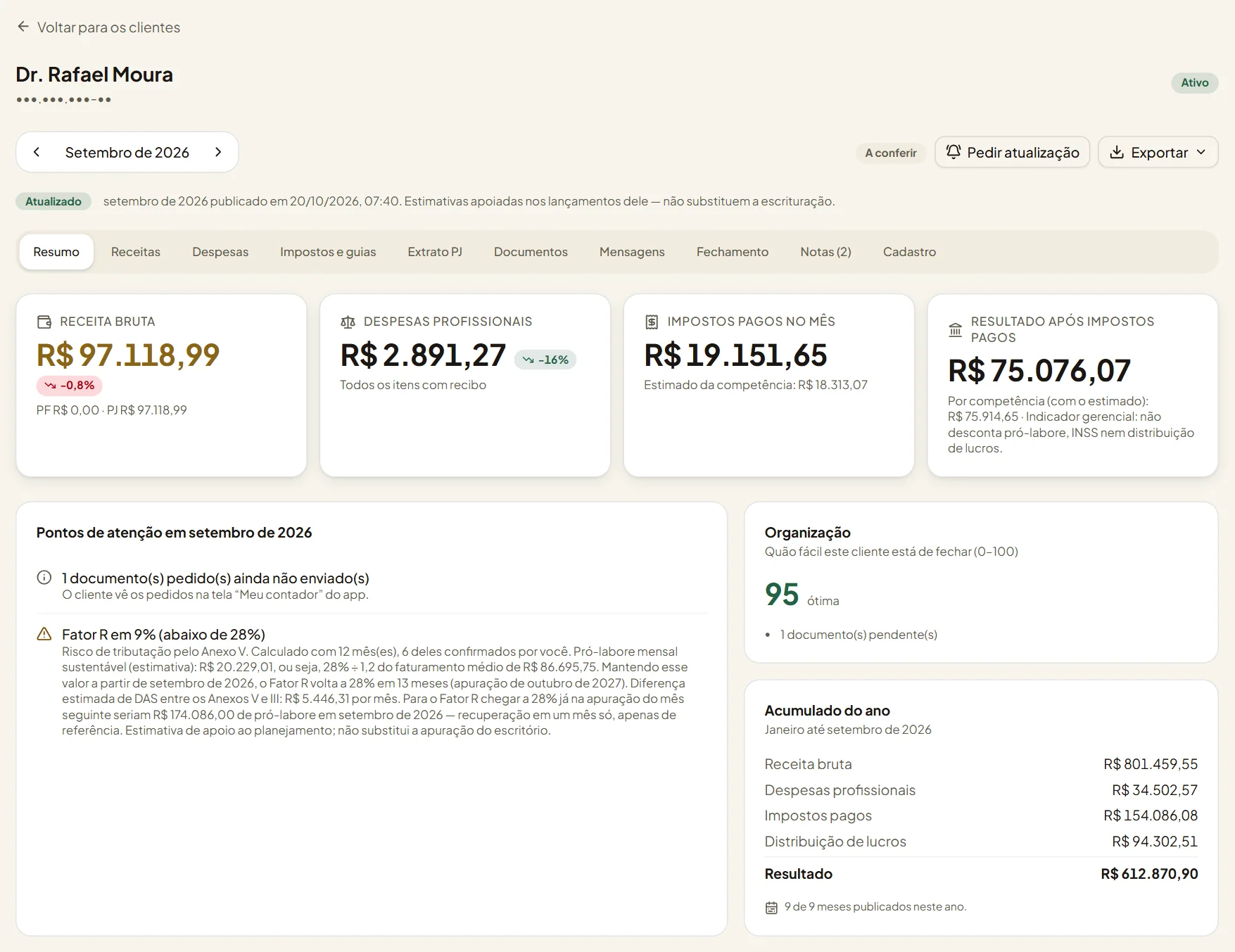This screenshot has width=1235, height=952.
Task: Click the download icon in Exportar
Action: 1117,153
